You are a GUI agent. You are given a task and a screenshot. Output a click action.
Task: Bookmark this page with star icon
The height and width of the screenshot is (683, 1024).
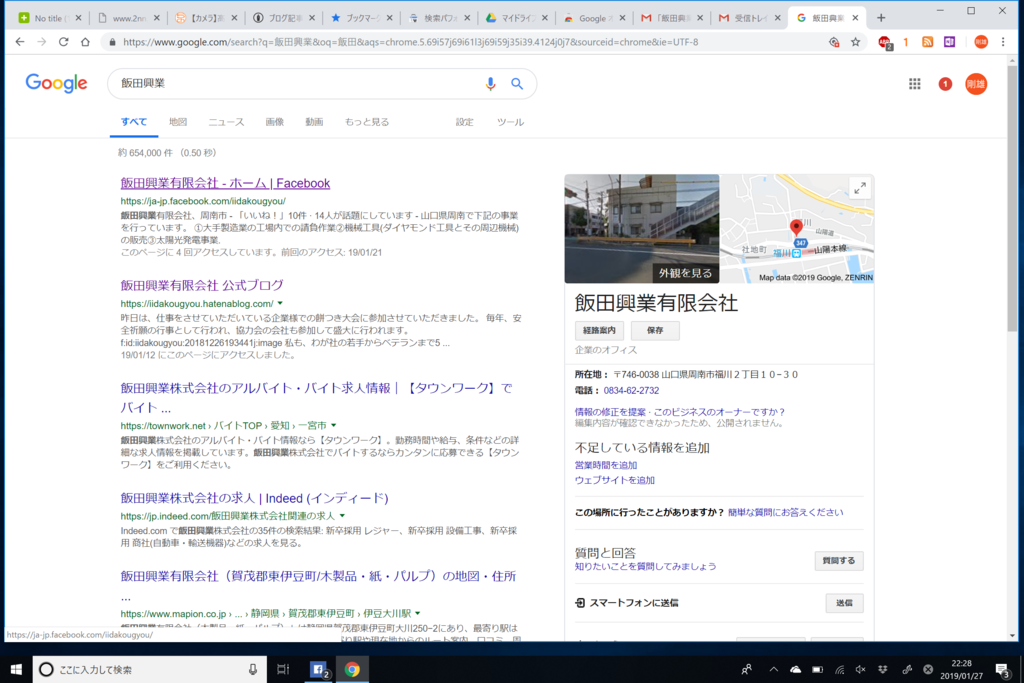[856, 42]
